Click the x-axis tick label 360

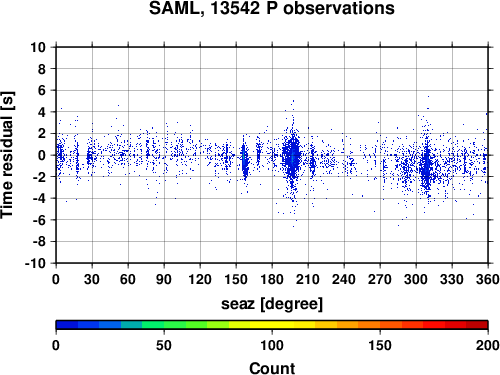click(488, 279)
